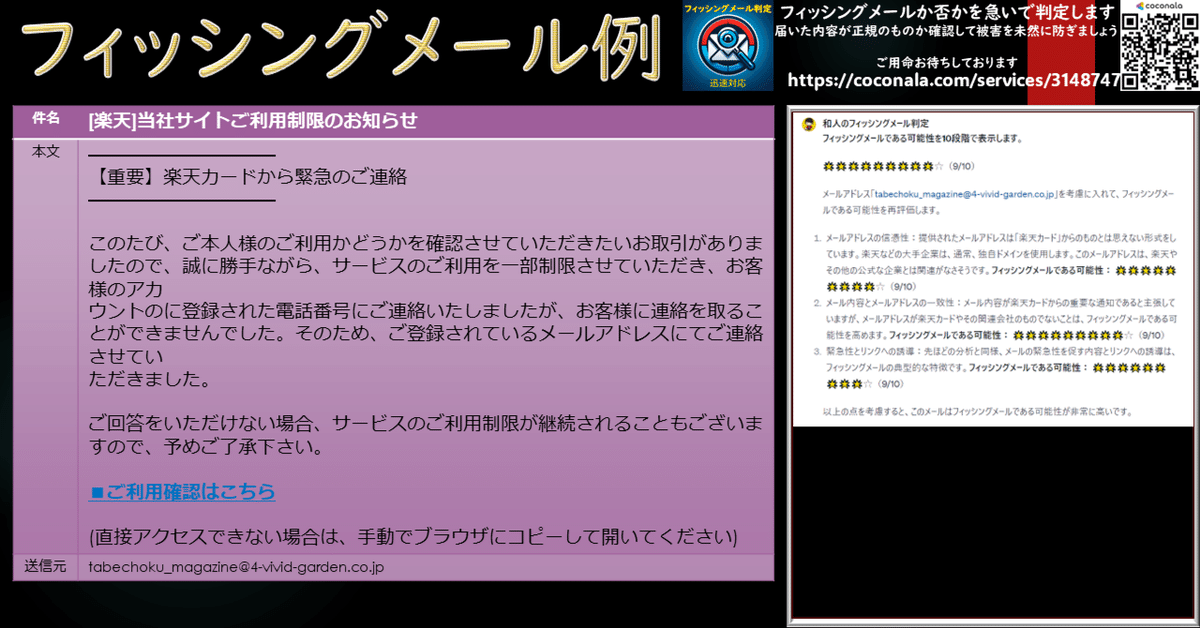Select the sender address in 送信元 row
This screenshot has width=1200, height=628.
pyautogui.click(x=236, y=567)
